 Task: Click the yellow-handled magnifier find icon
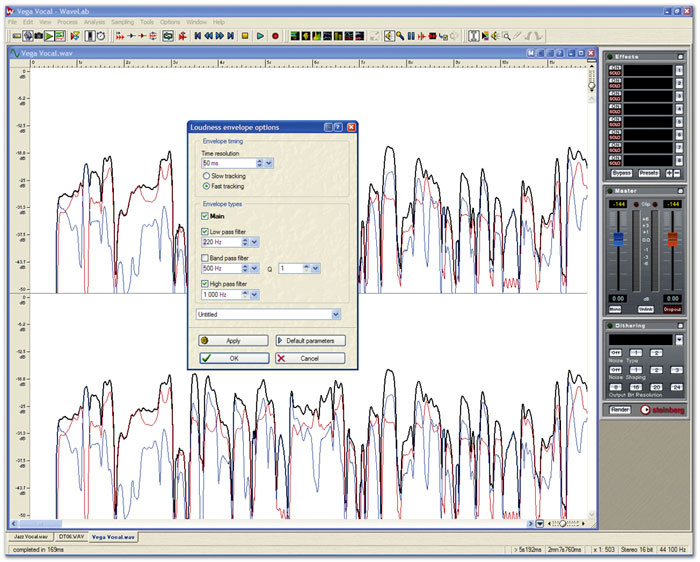point(400,36)
